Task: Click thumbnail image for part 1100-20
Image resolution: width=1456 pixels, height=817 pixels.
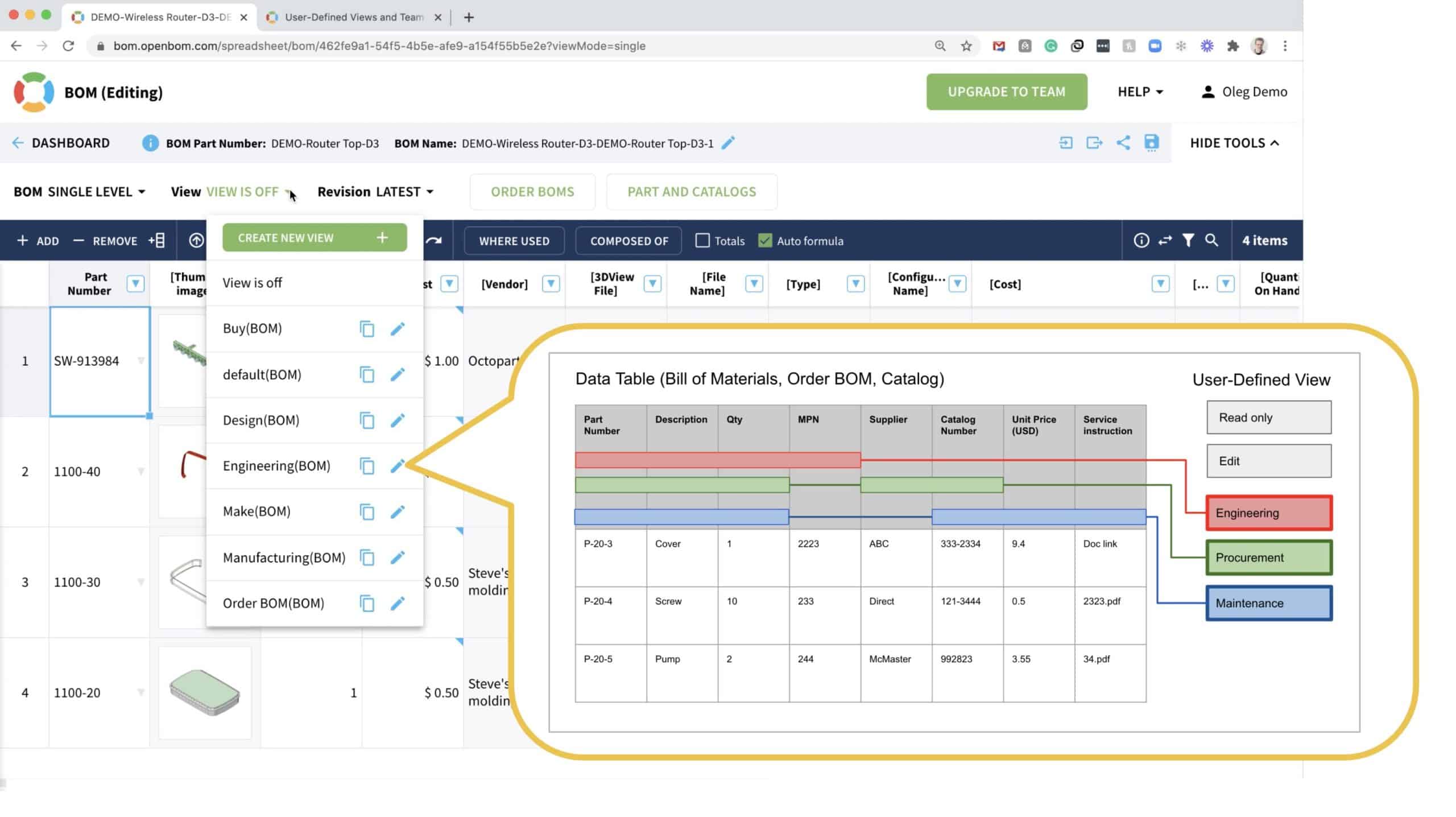Action: coord(204,692)
